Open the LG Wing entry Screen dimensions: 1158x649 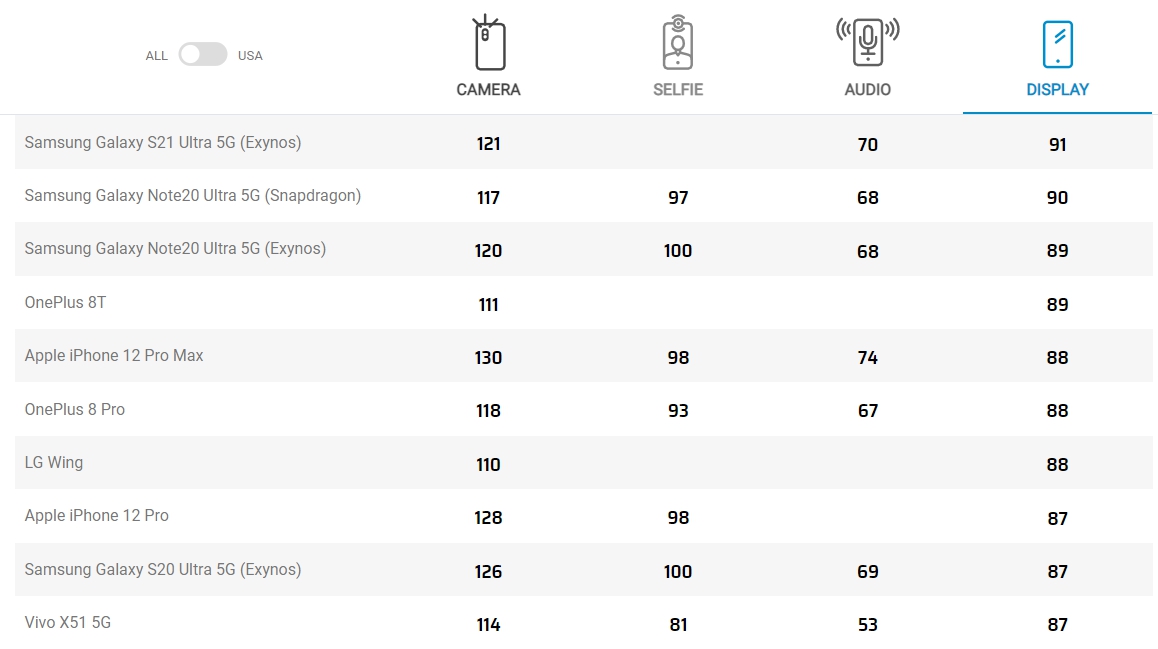pyautogui.click(x=54, y=463)
